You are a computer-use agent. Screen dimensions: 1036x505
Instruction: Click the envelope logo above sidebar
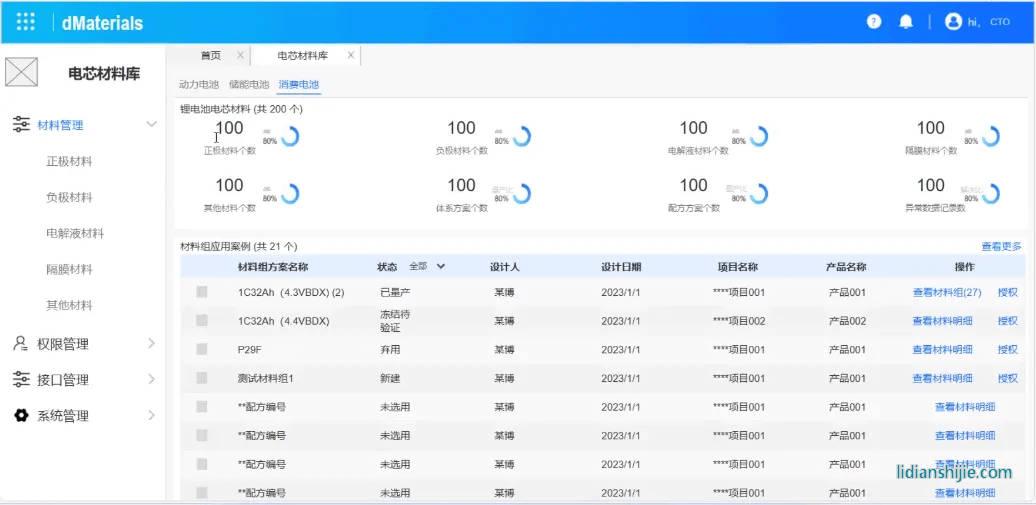pos(21,72)
